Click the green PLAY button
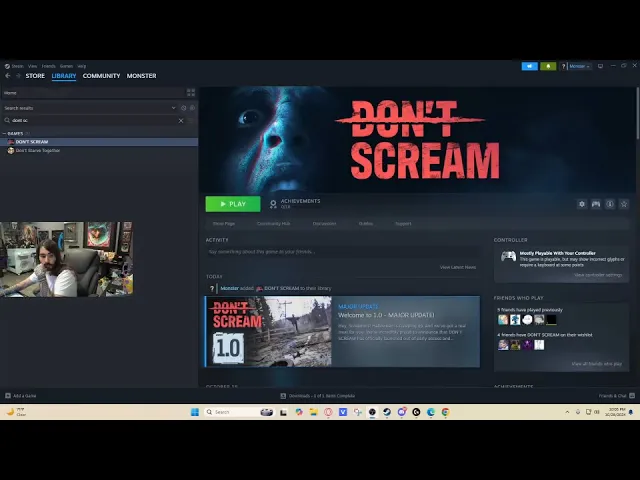640x480 pixels. coord(233,204)
